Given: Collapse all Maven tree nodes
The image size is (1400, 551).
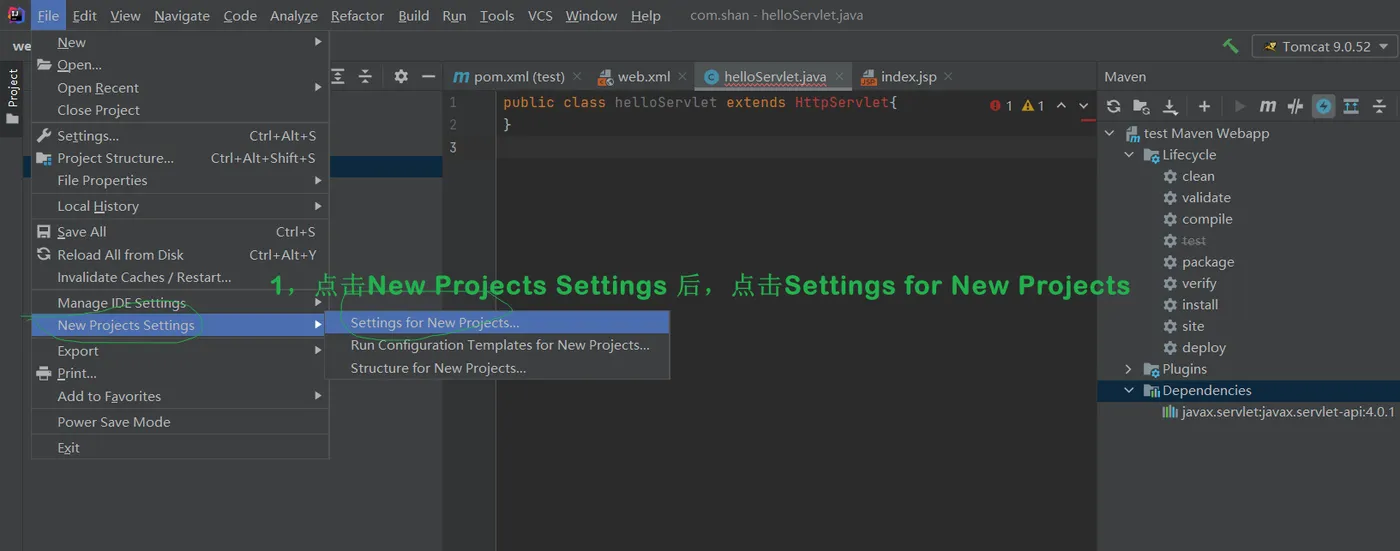Looking at the screenshot, I should [x=1379, y=106].
